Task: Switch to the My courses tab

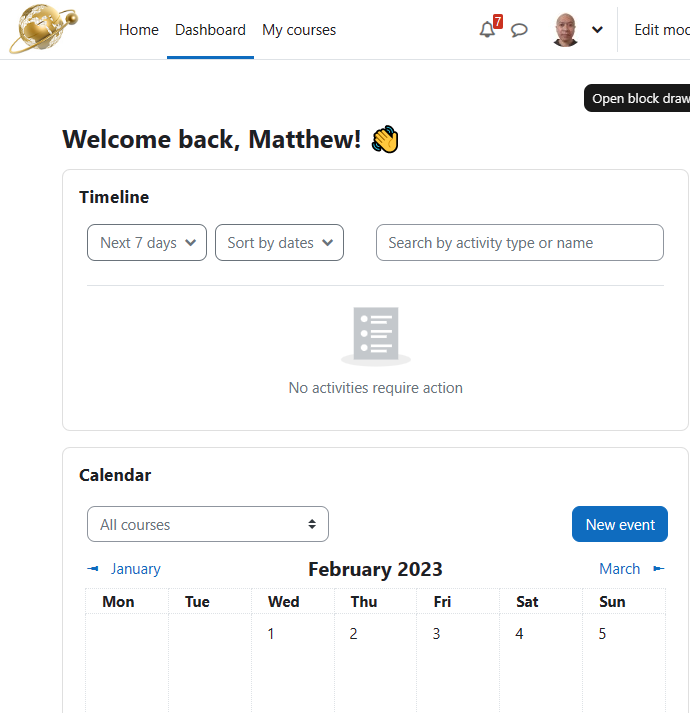Action: tap(299, 30)
